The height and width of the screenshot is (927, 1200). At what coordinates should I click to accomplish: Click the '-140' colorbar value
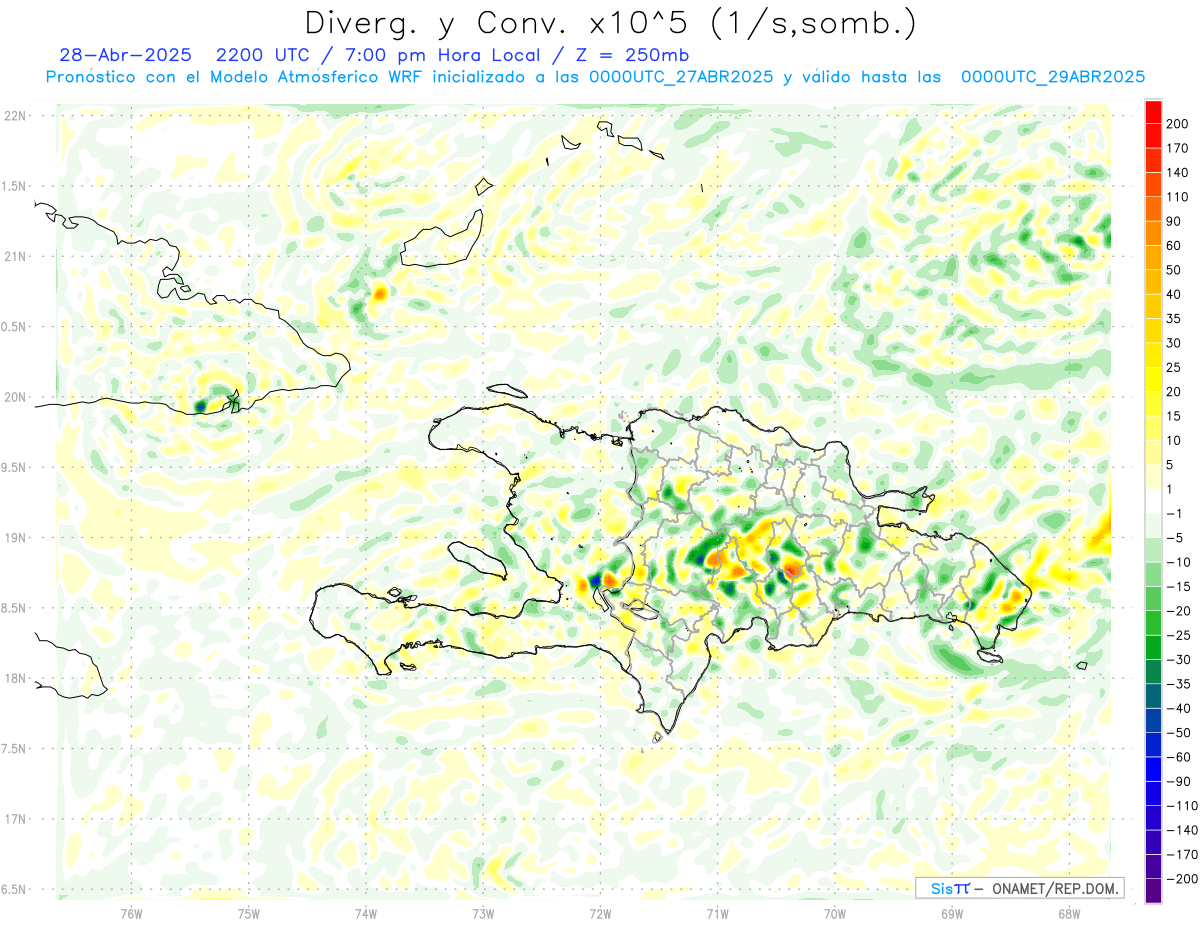1180,830
